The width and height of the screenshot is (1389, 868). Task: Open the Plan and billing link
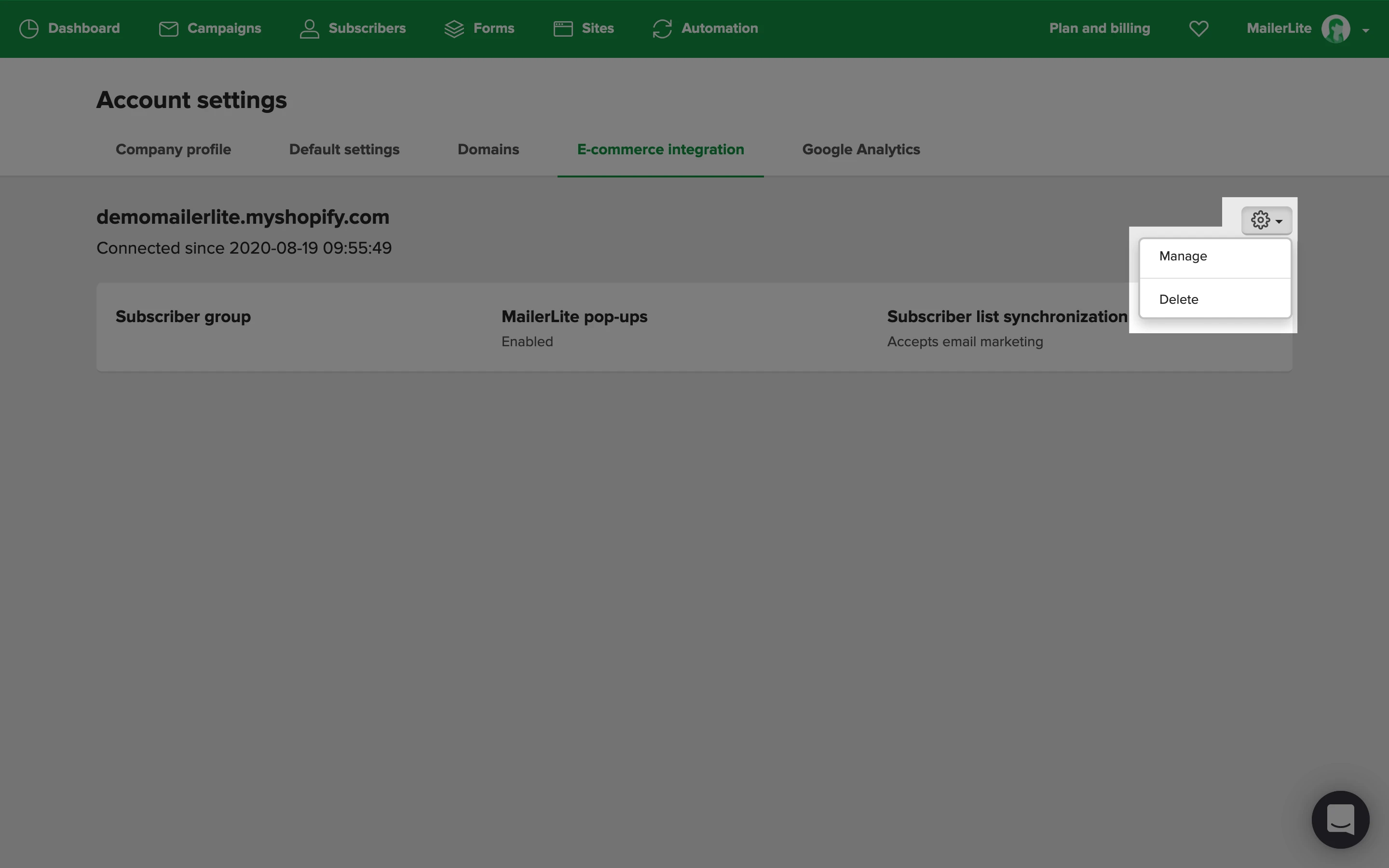pos(1099,29)
